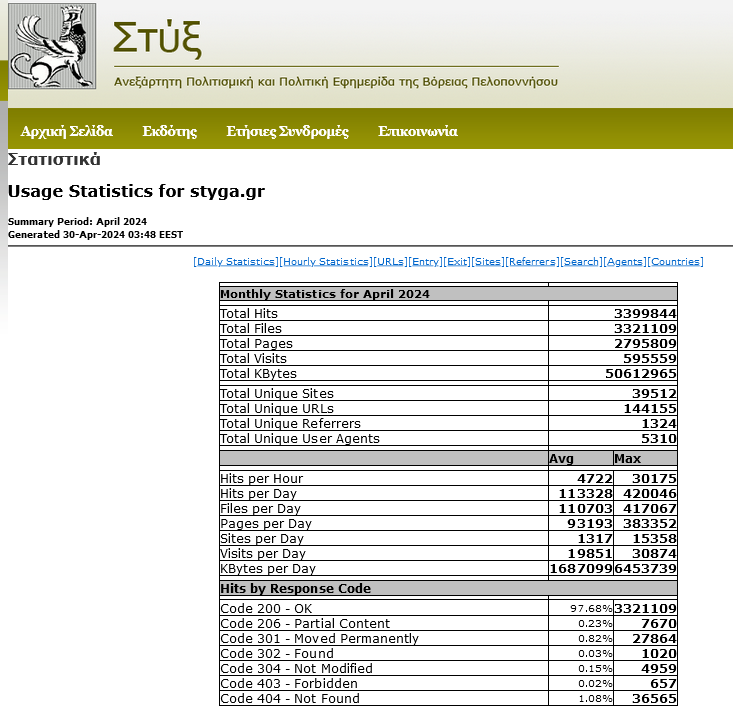Screen dimensions: 733x706
Task: Open the Daily Statistics link
Action: pos(236,261)
